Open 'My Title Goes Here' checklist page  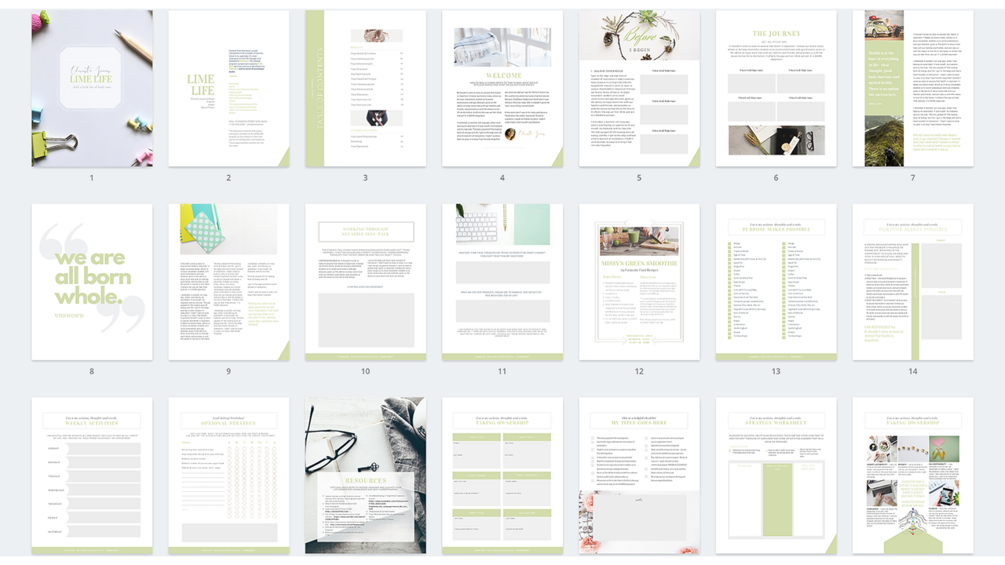click(x=639, y=475)
